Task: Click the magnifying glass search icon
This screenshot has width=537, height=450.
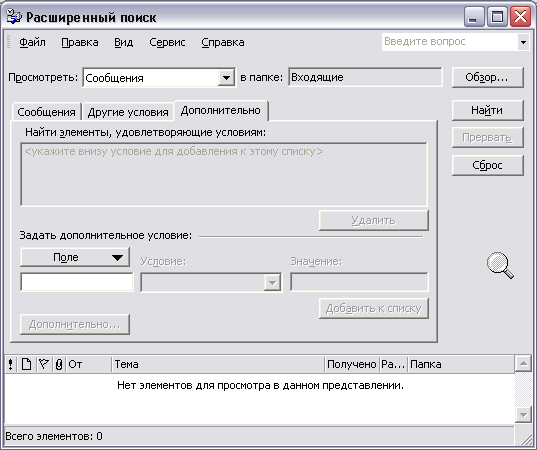Action: point(500,265)
